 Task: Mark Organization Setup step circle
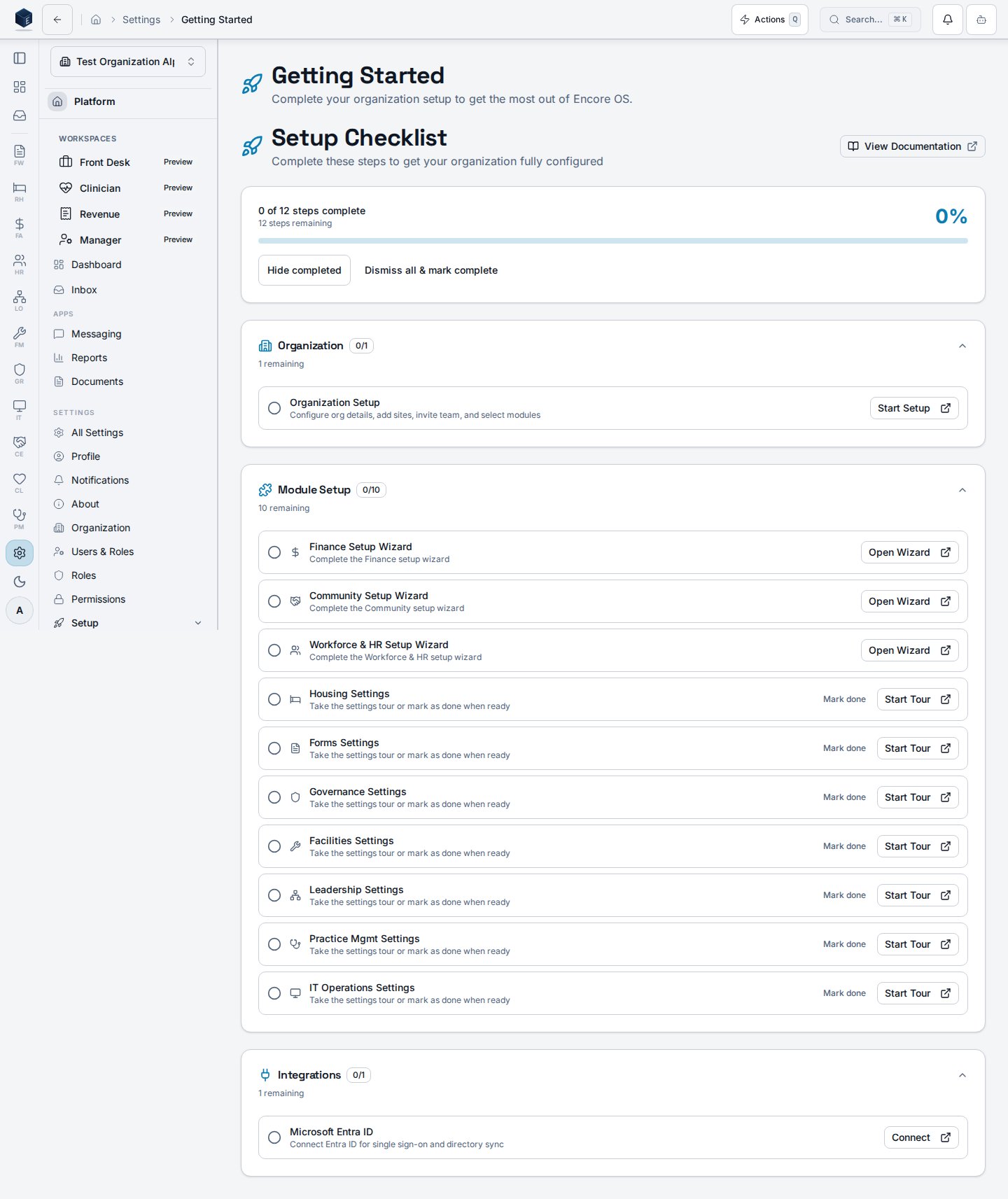tap(274, 408)
